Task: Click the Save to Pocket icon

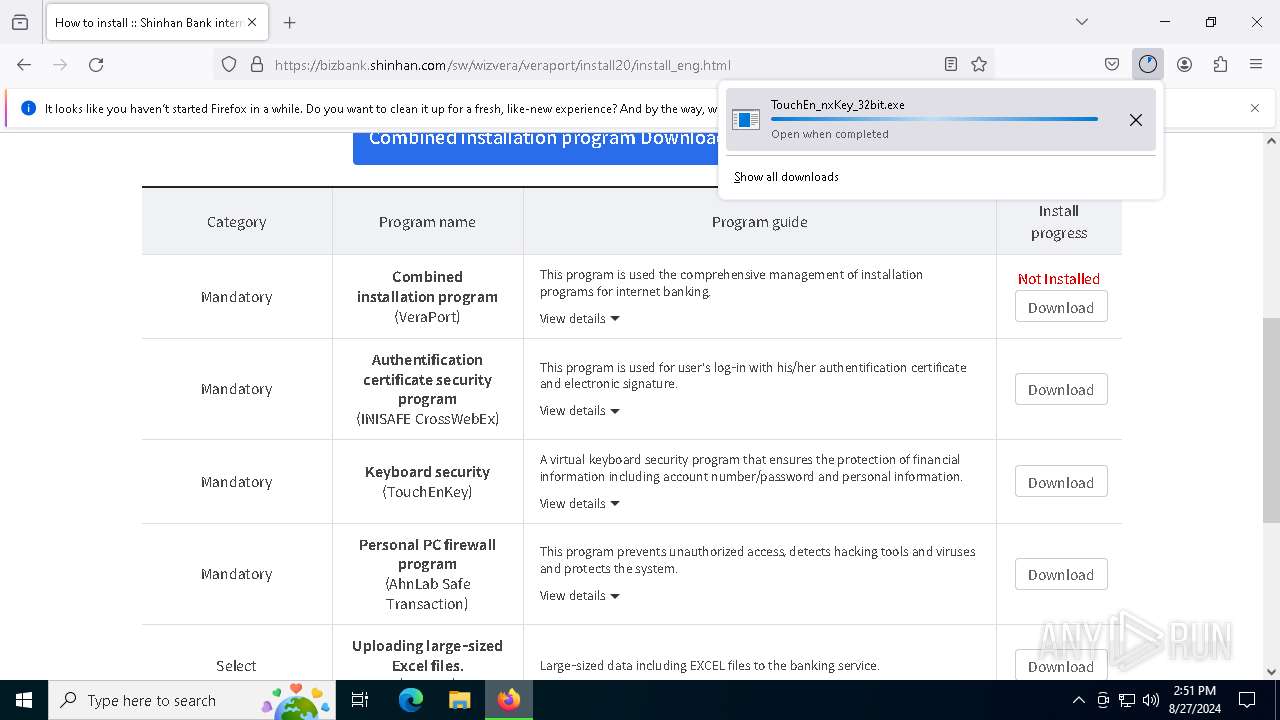Action: click(x=1111, y=64)
